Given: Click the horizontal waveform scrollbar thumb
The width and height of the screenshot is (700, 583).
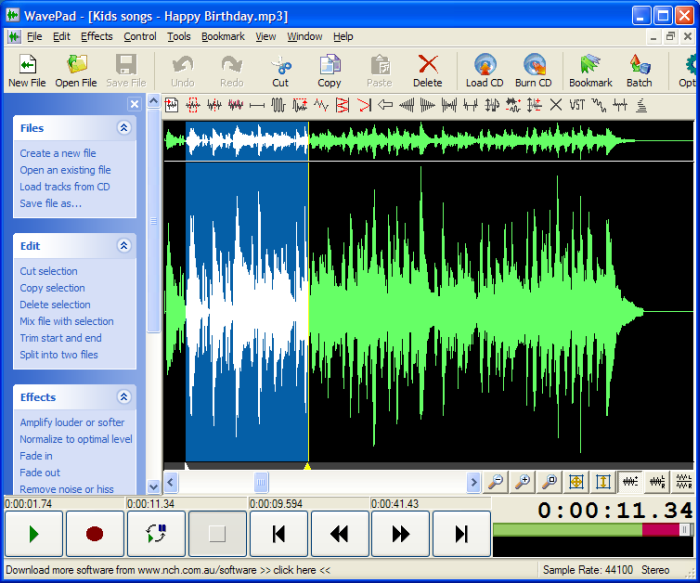Looking at the screenshot, I should (x=261, y=482).
